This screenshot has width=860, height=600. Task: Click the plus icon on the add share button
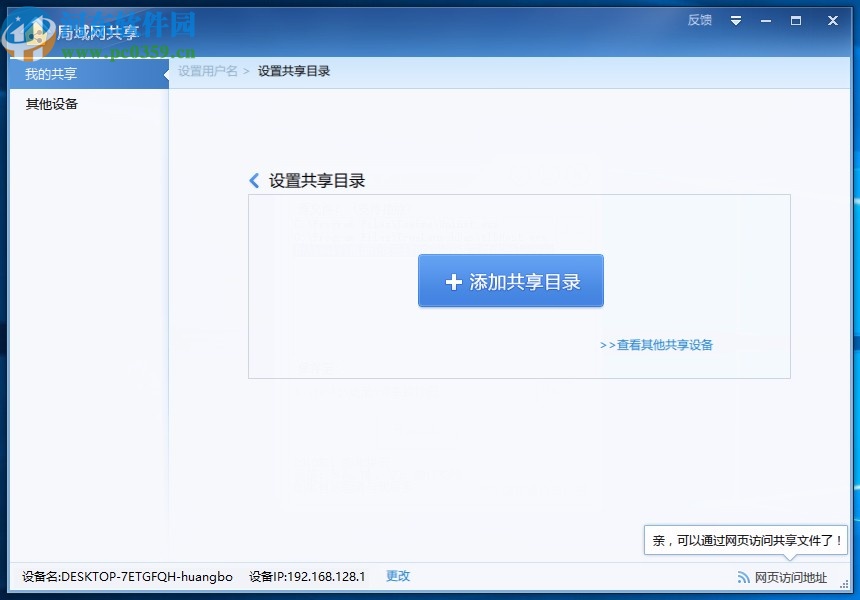point(455,280)
